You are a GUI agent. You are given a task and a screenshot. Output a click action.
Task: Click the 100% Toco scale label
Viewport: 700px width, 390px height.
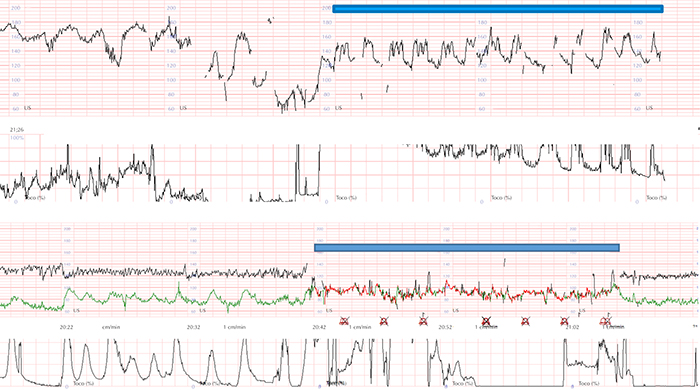pos(17,138)
